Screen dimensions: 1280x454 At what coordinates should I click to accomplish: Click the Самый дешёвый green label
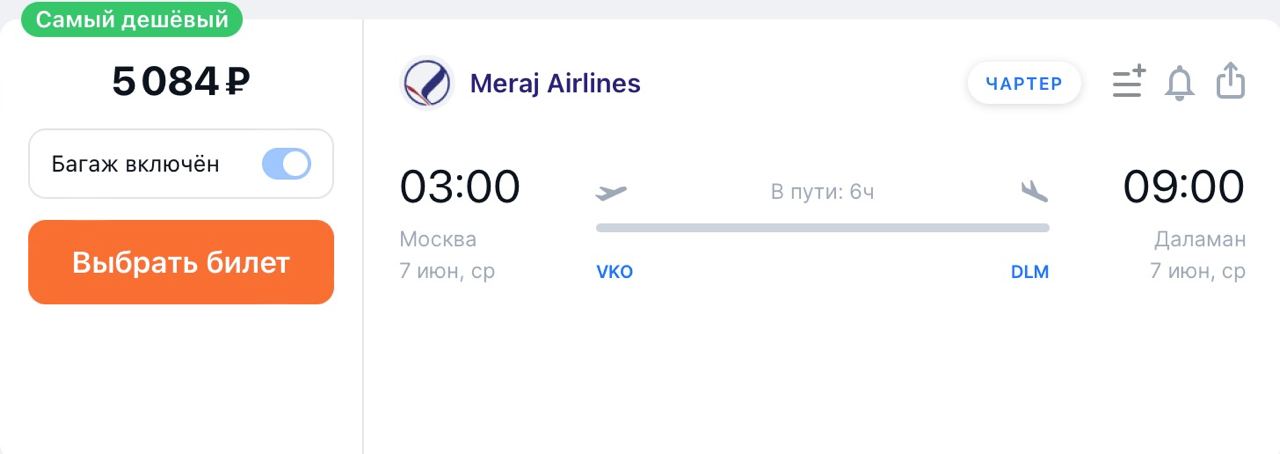pos(132,19)
